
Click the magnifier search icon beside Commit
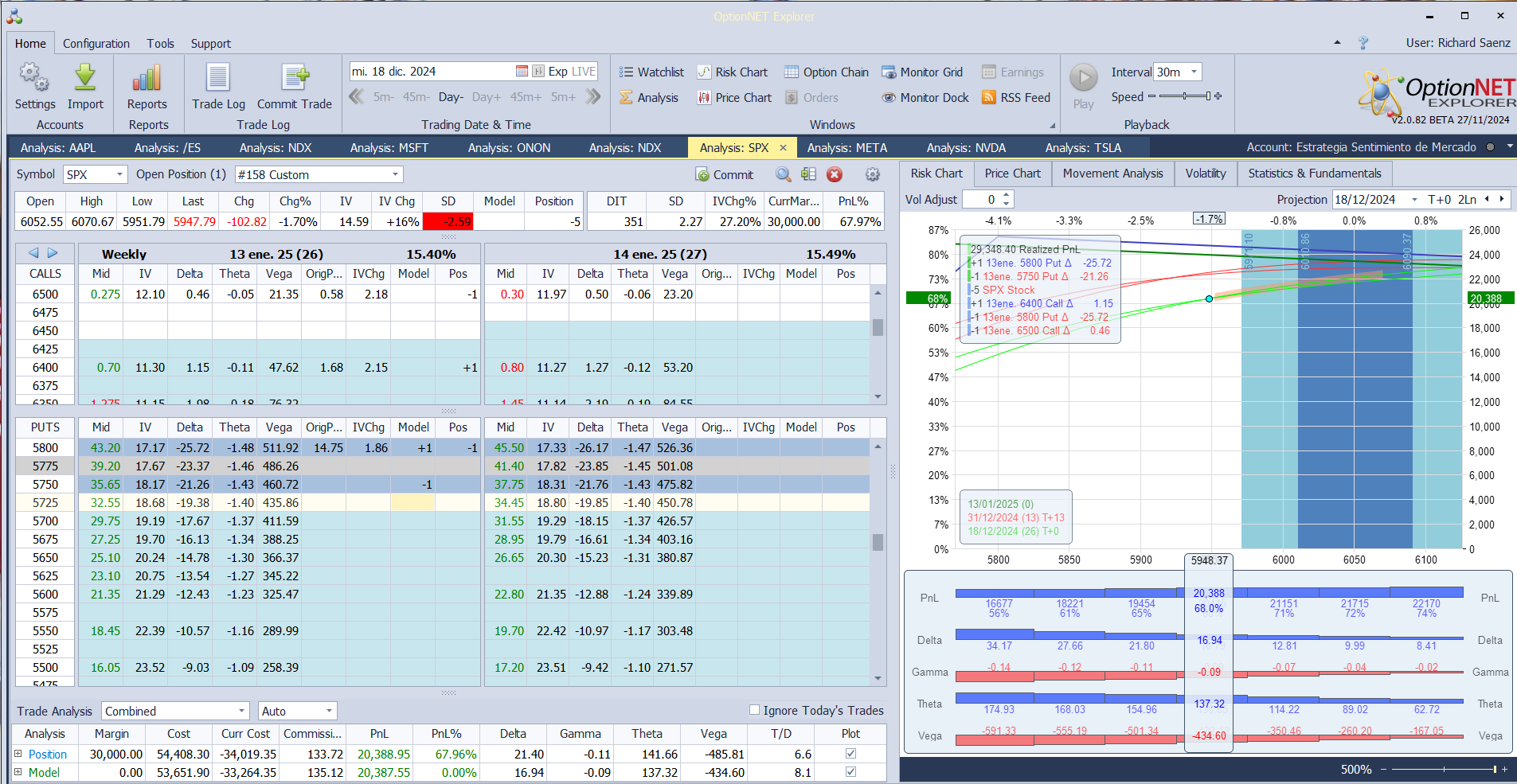(784, 175)
